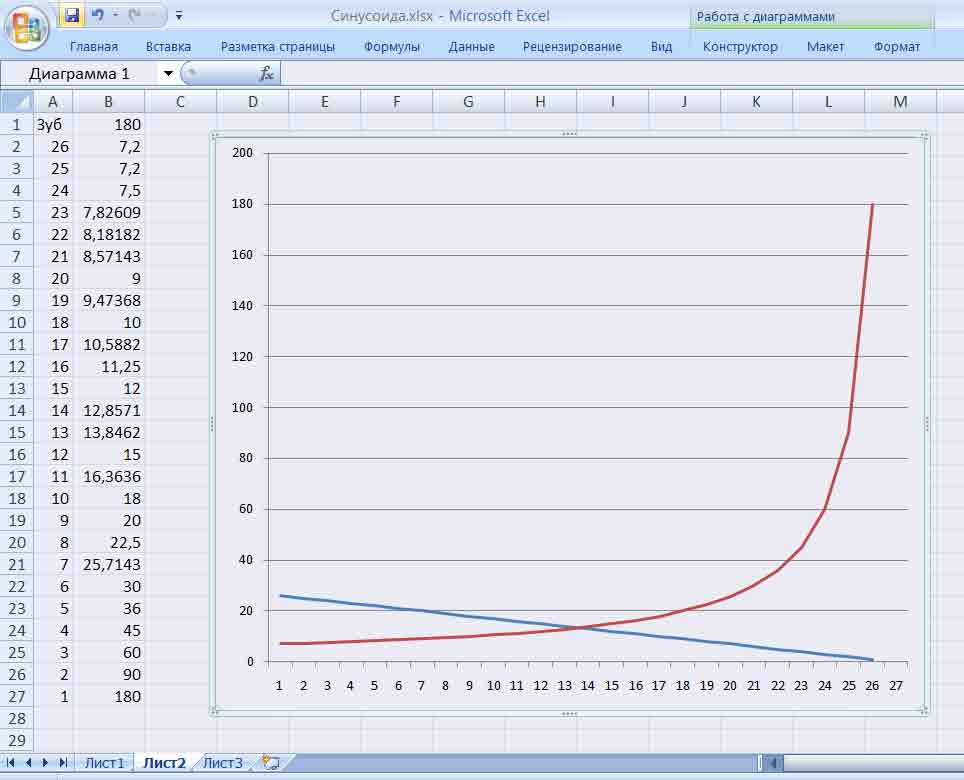Click the Redo arrow icon
Image resolution: width=964 pixels, height=780 pixels.
[135, 16]
